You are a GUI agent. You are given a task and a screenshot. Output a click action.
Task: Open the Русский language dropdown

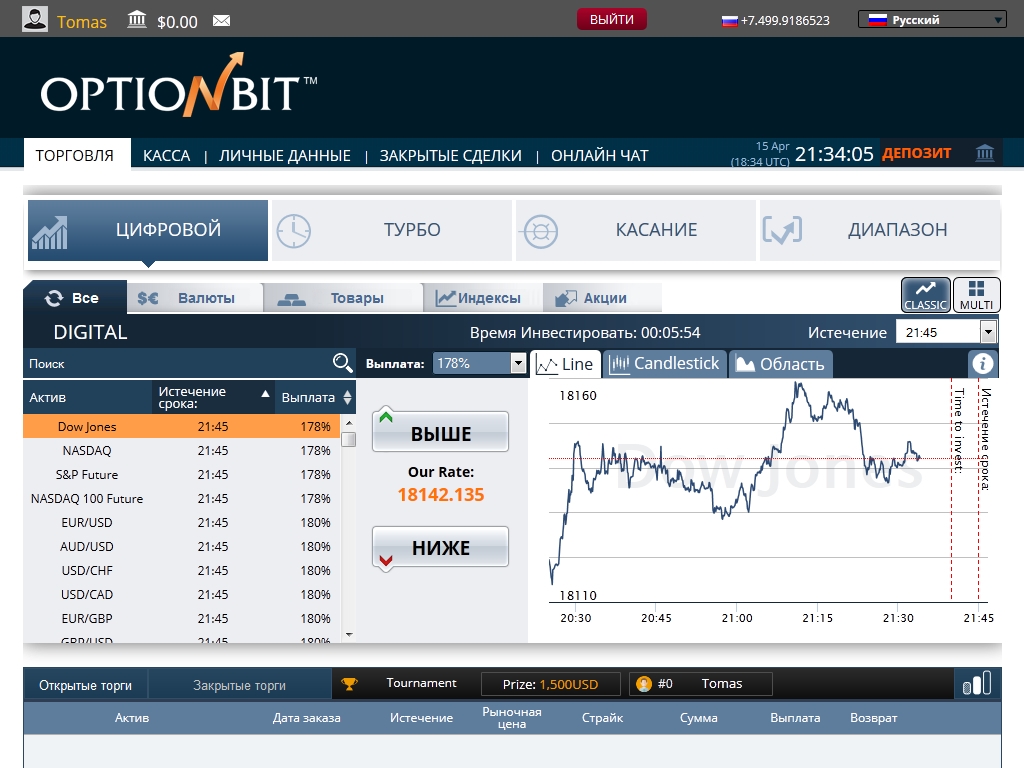(932, 19)
